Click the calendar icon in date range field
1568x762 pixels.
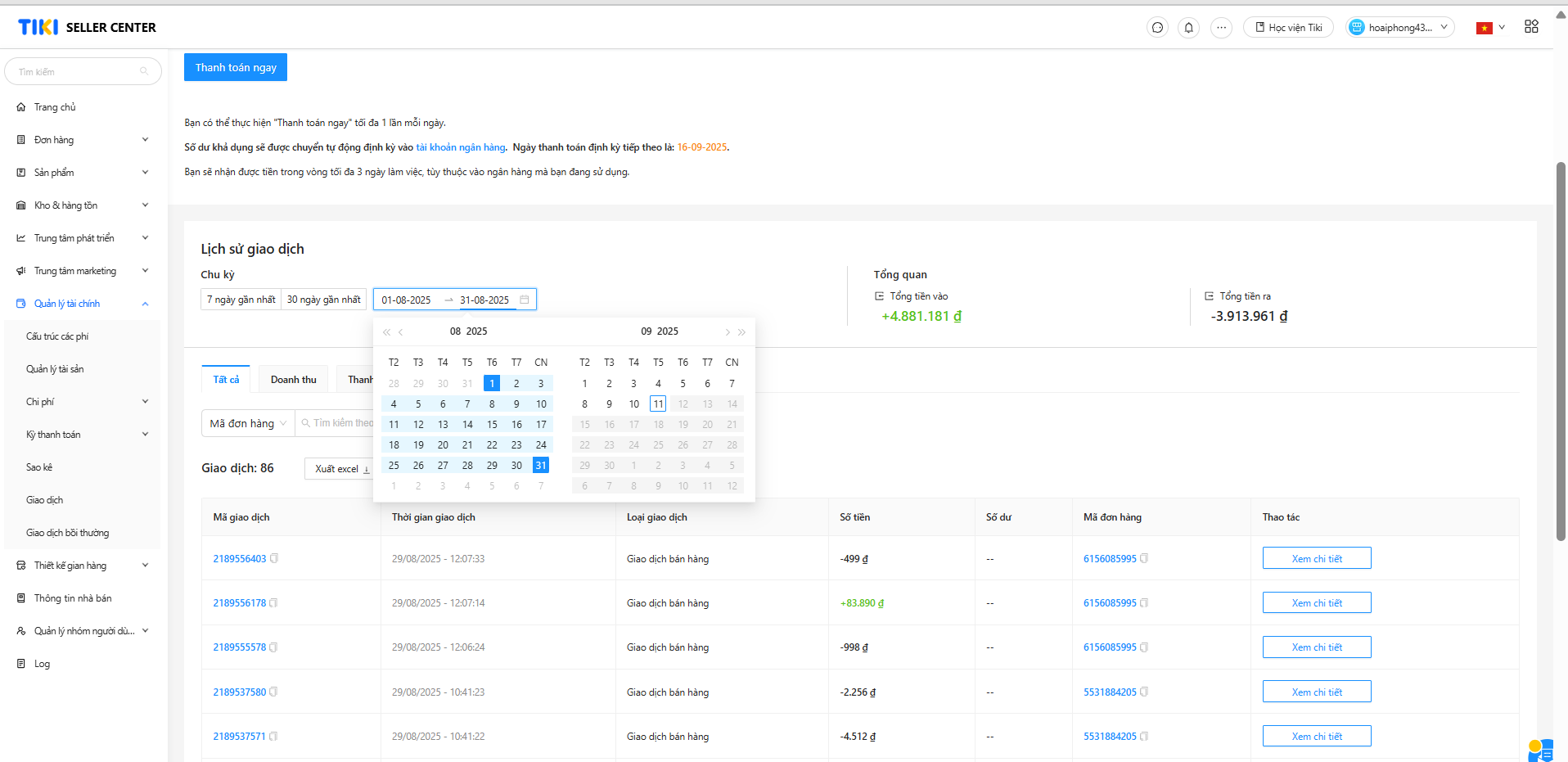(525, 300)
